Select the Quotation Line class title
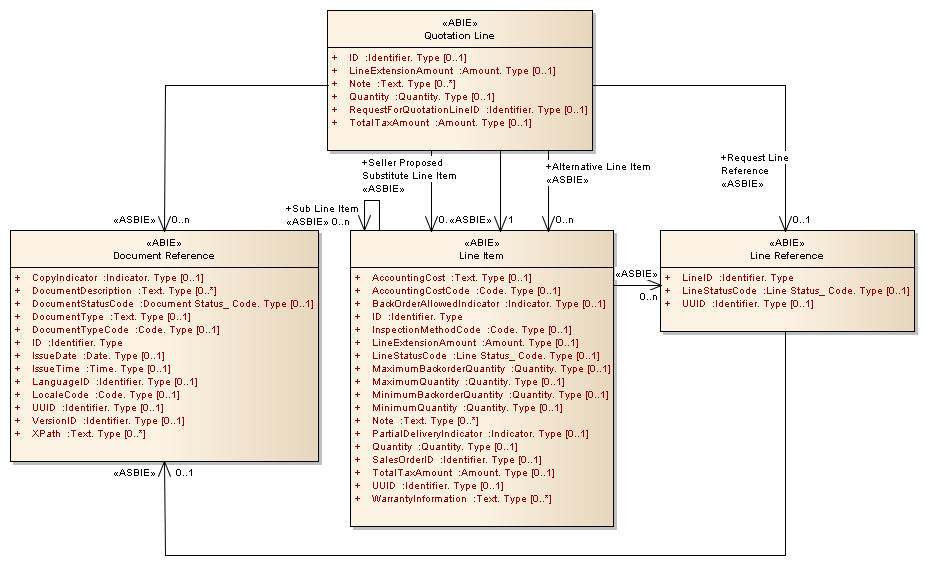Image resolution: width=925 pixels, height=565 pixels. 459,35
